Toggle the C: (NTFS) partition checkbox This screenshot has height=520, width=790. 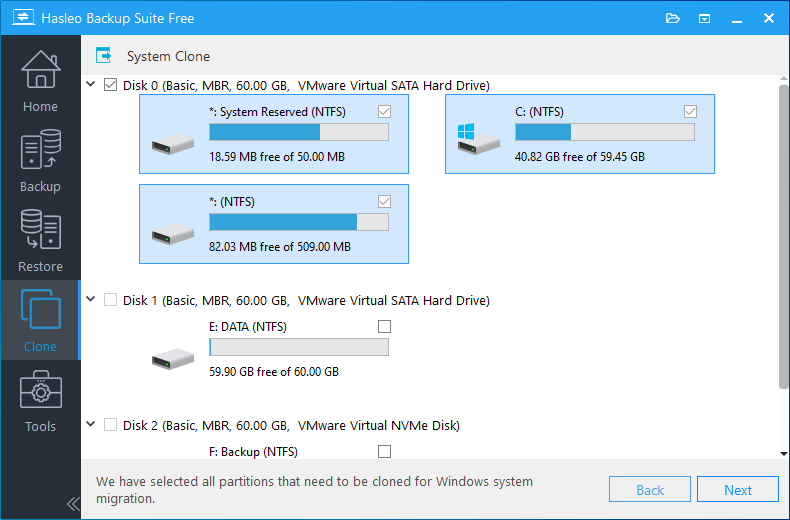click(x=690, y=111)
